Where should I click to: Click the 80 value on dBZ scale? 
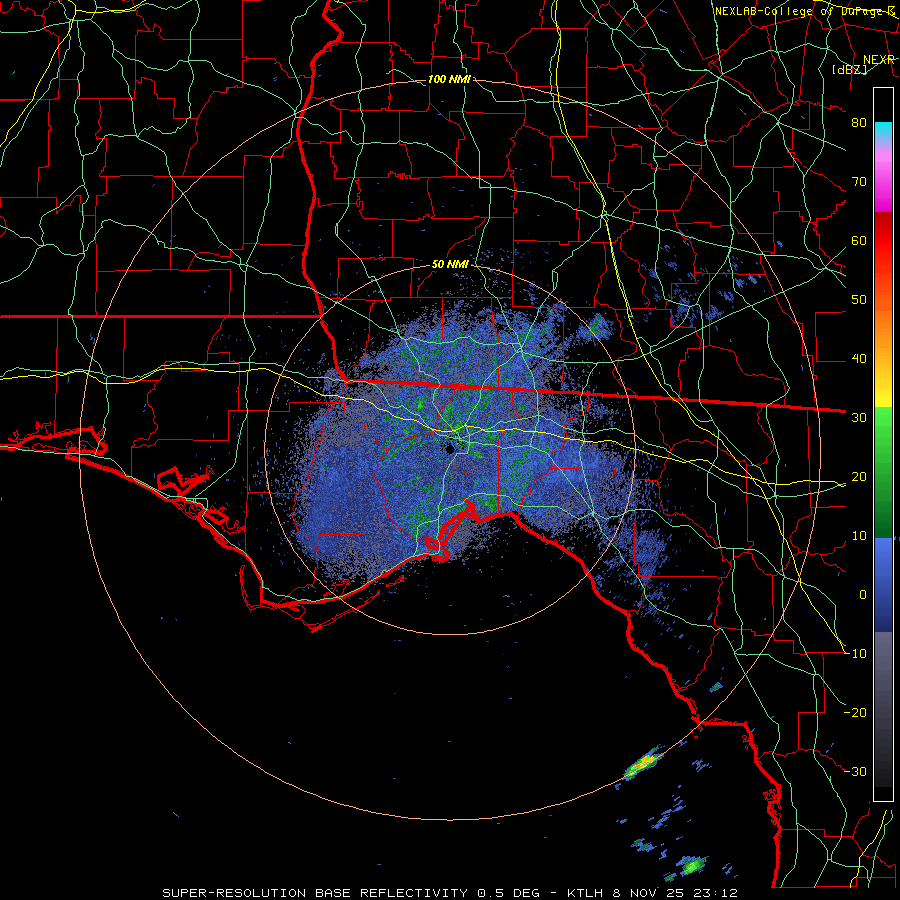859,123
